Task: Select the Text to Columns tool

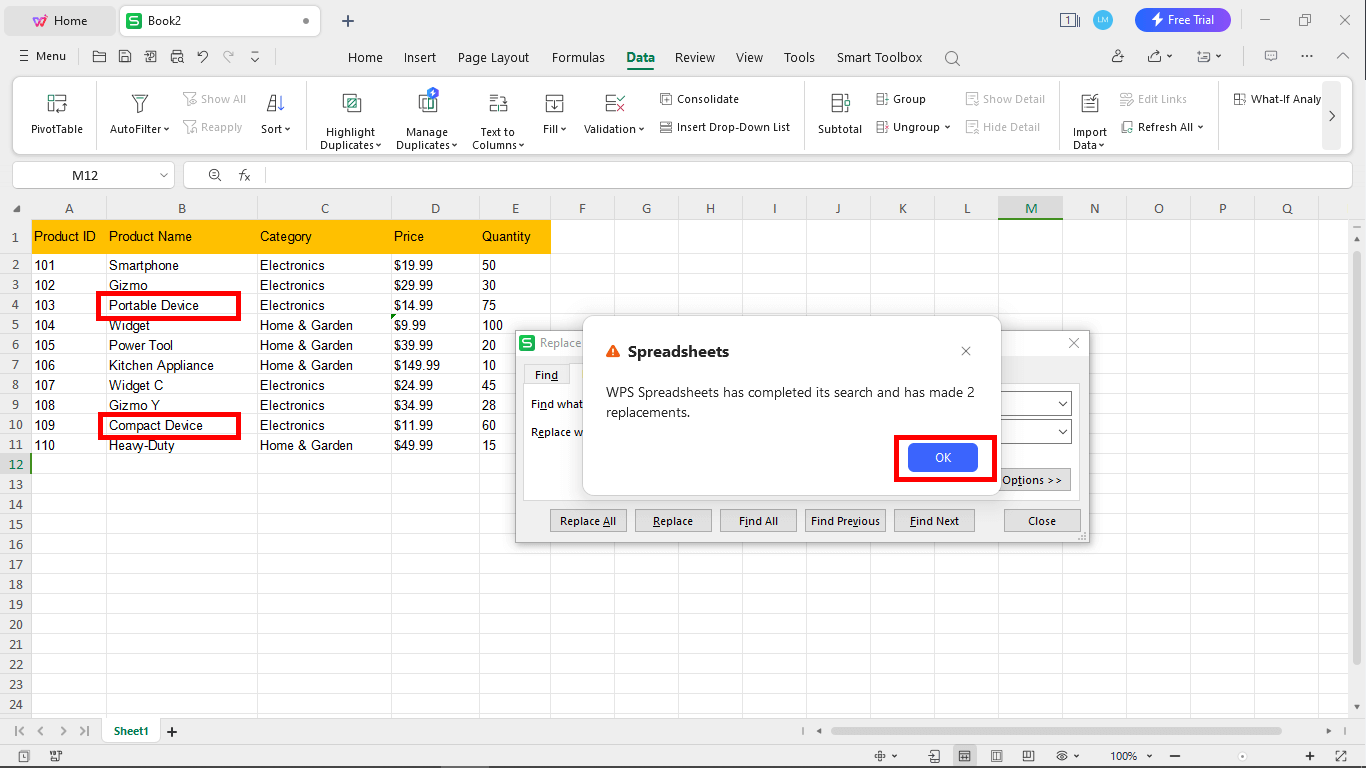Action: (x=497, y=118)
